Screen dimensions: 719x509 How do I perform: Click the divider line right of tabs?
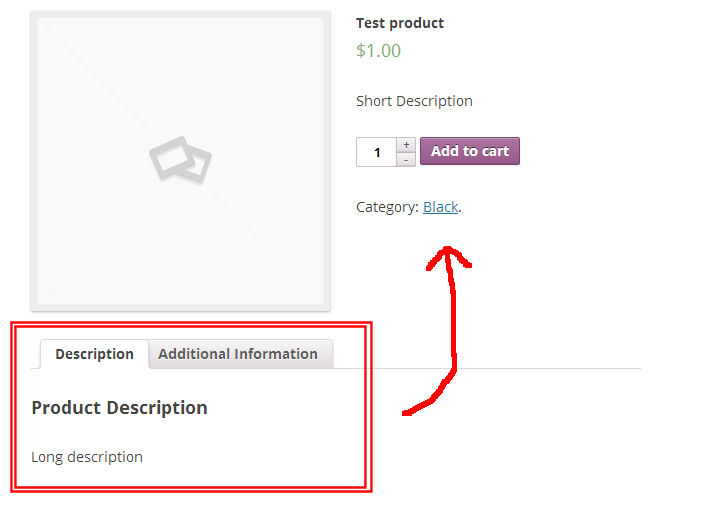pyautogui.click(x=487, y=368)
